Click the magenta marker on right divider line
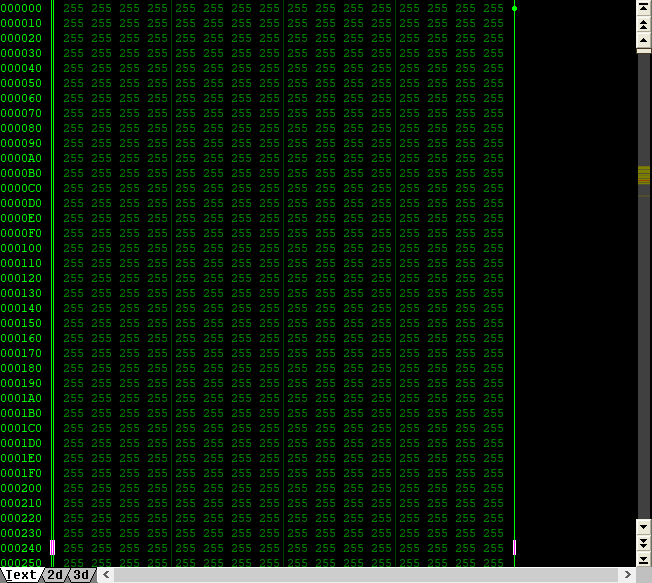Screen dimensions: 652x583 click(x=514, y=548)
